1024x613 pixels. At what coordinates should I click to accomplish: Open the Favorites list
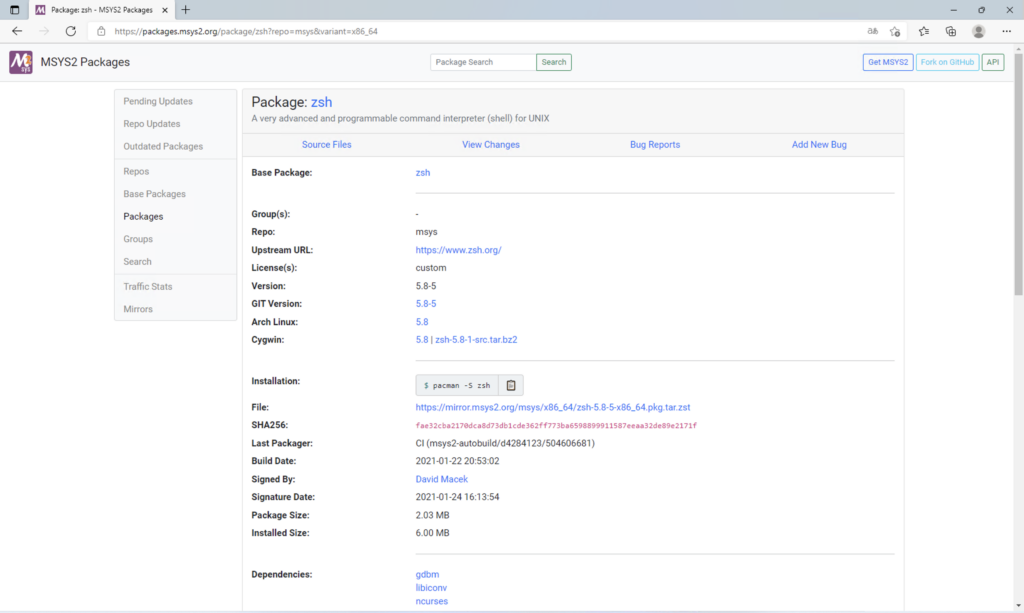[923, 31]
